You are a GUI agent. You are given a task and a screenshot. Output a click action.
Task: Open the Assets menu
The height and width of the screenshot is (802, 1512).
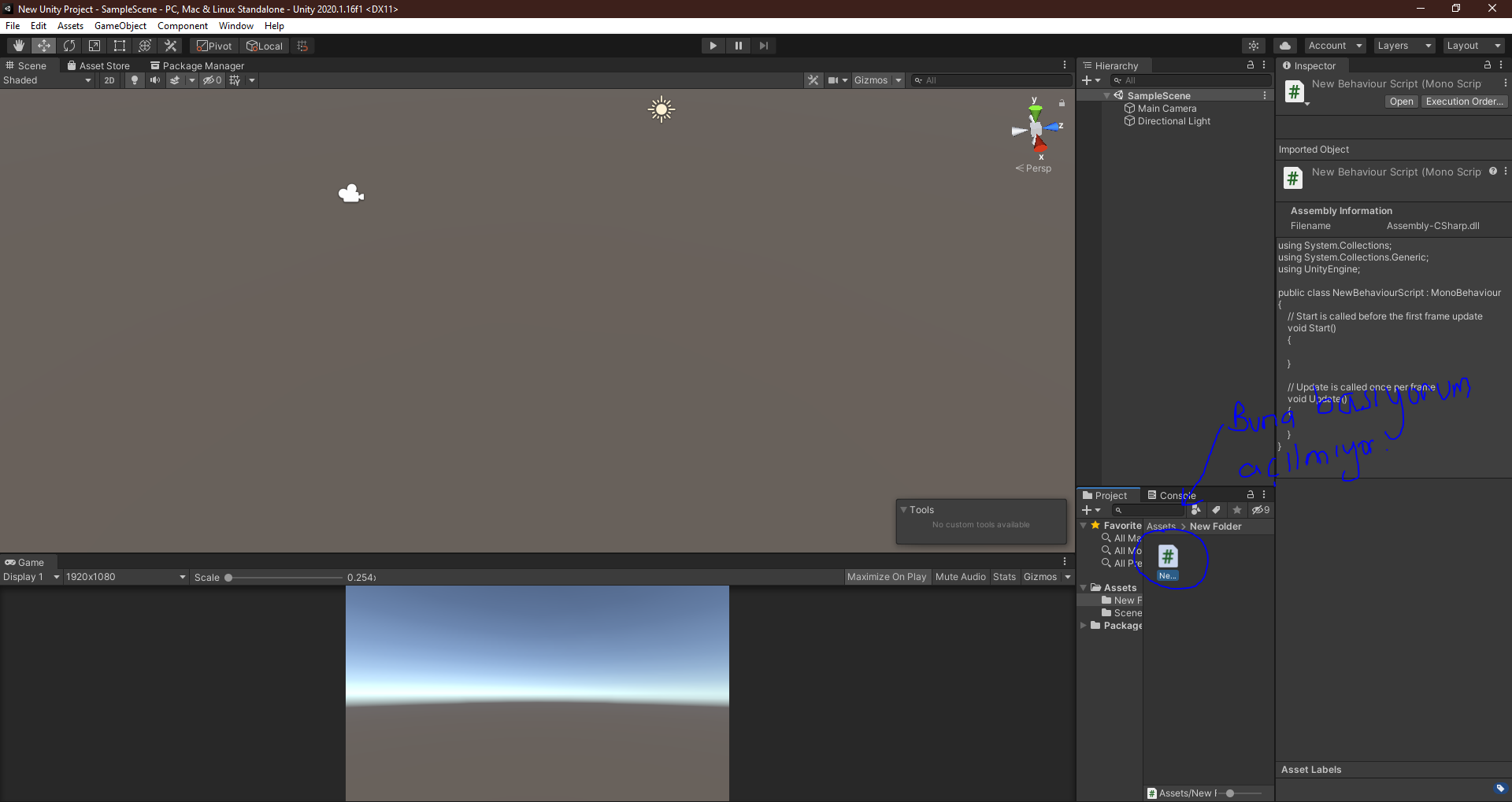pyautogui.click(x=70, y=26)
